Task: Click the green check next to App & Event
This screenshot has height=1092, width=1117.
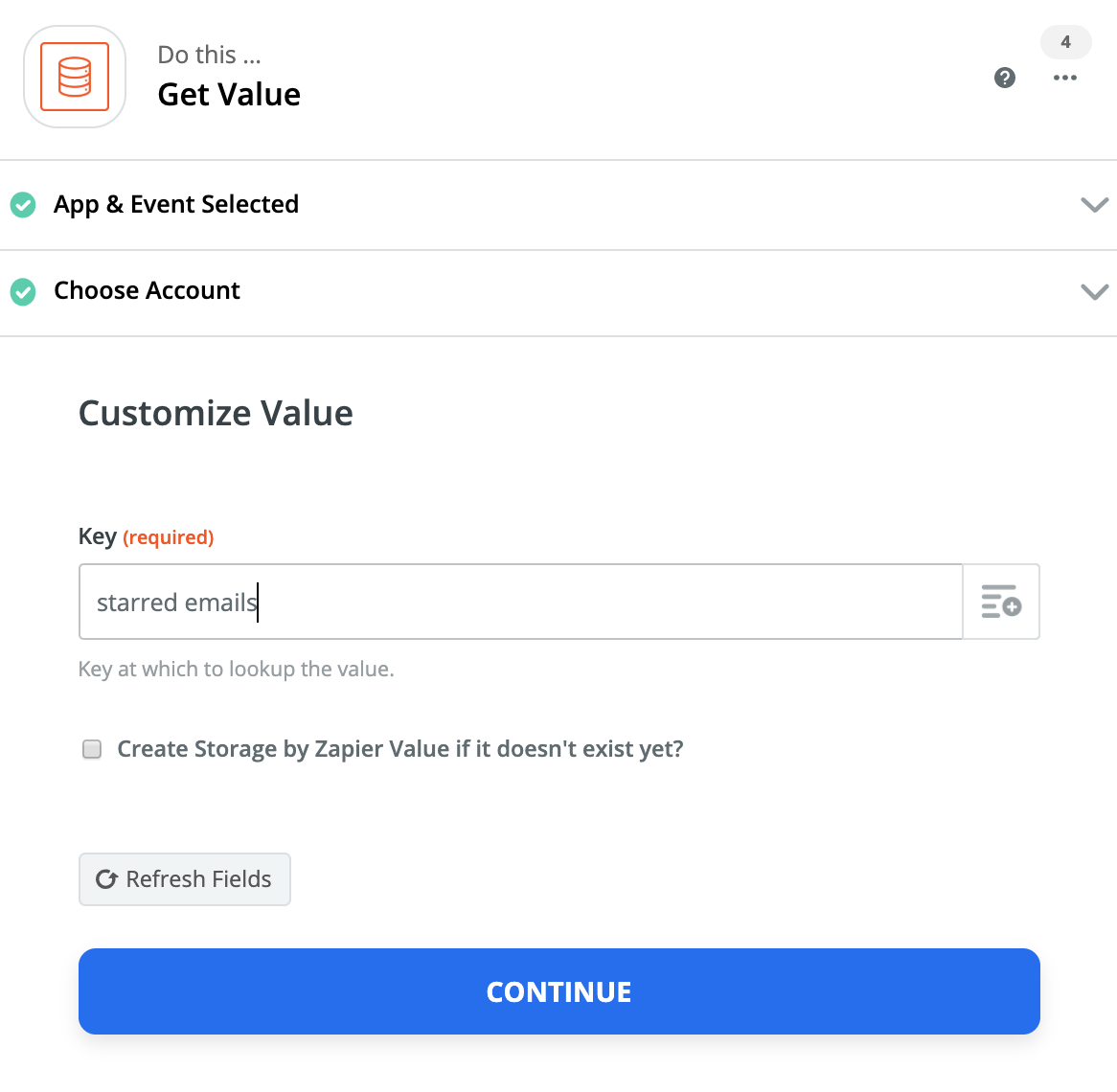Action: 23,205
